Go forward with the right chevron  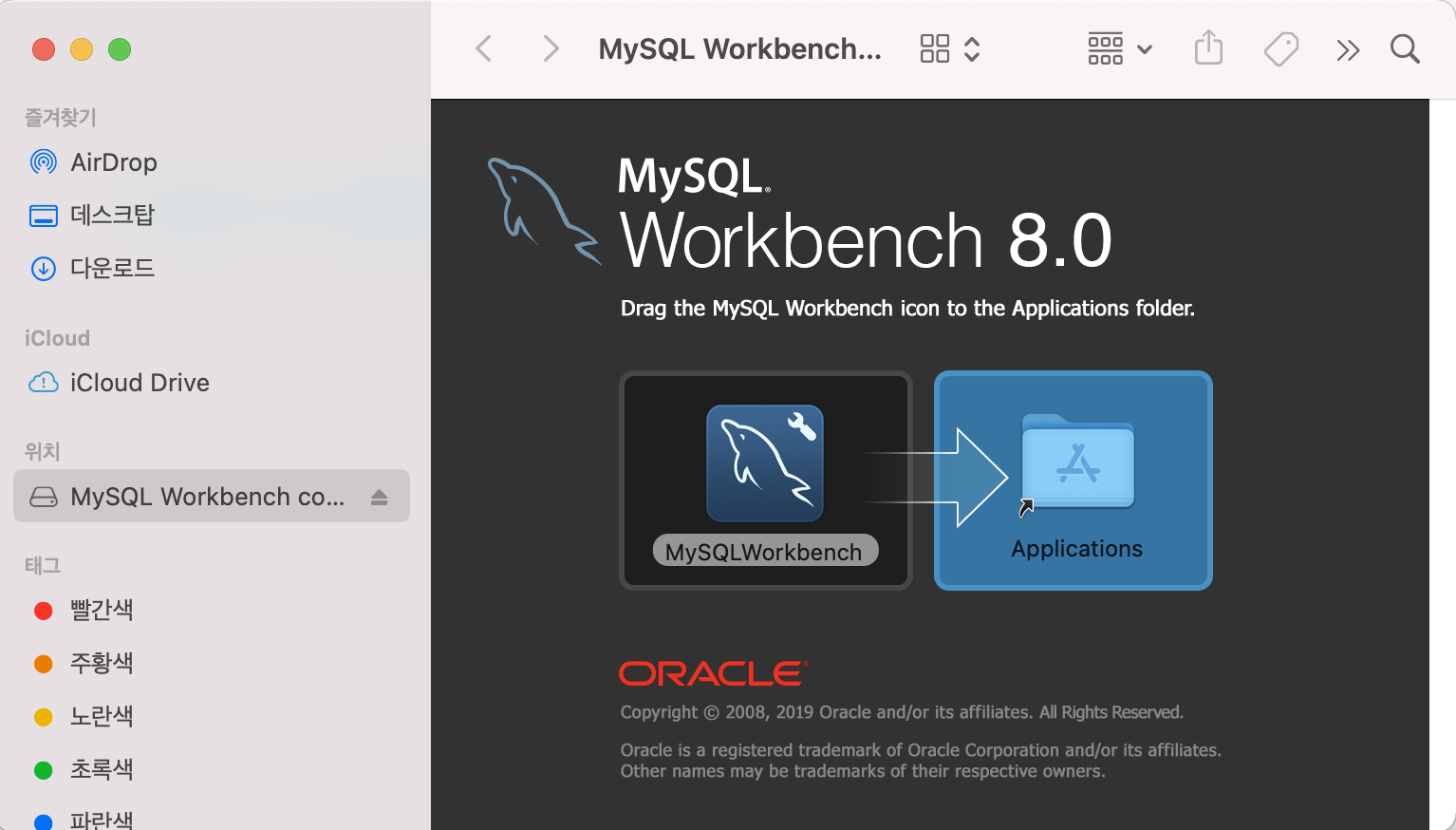551,48
